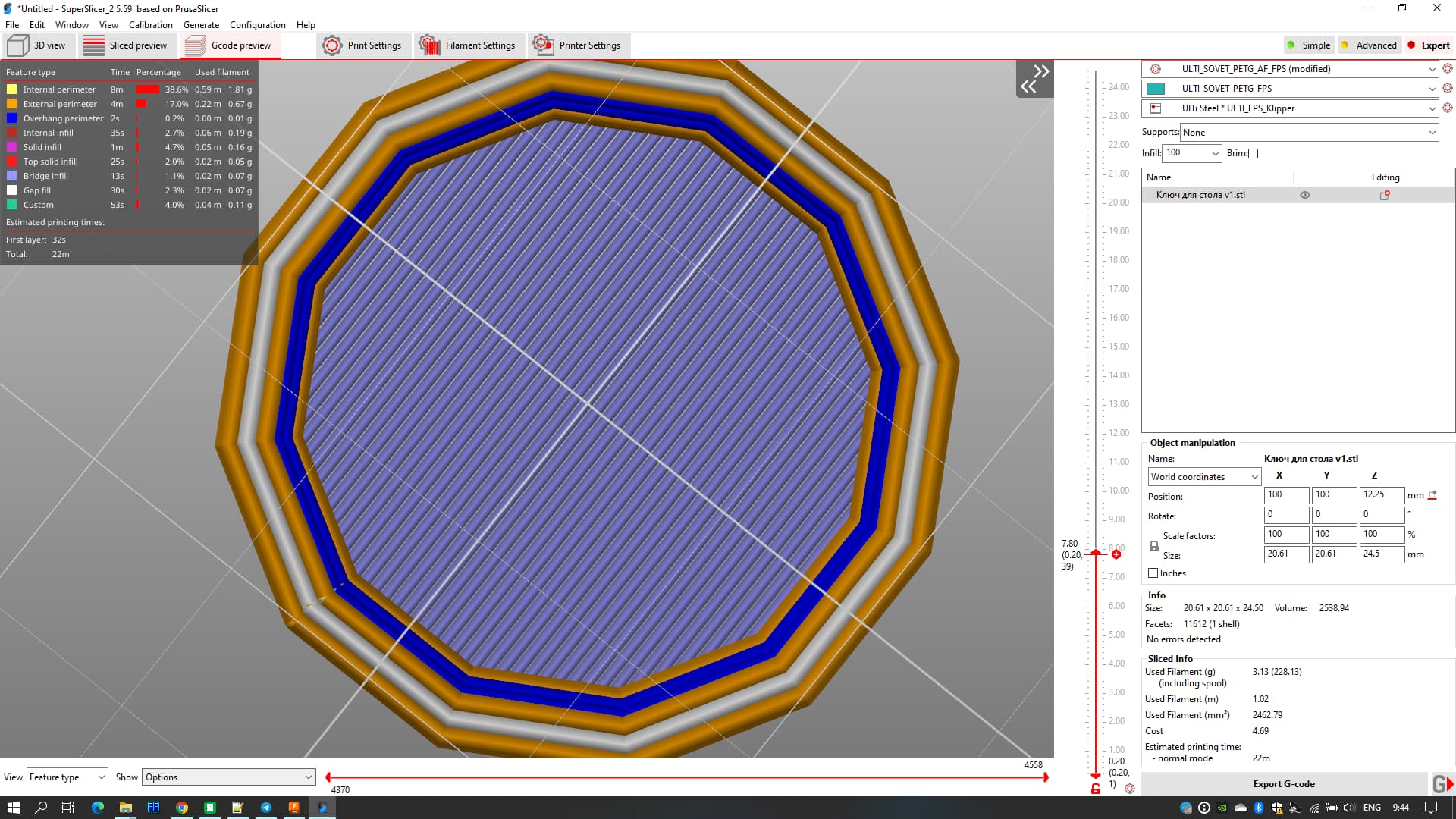Click the teal filament color swatch
Viewport: 1456px width, 819px height.
pos(1156,89)
